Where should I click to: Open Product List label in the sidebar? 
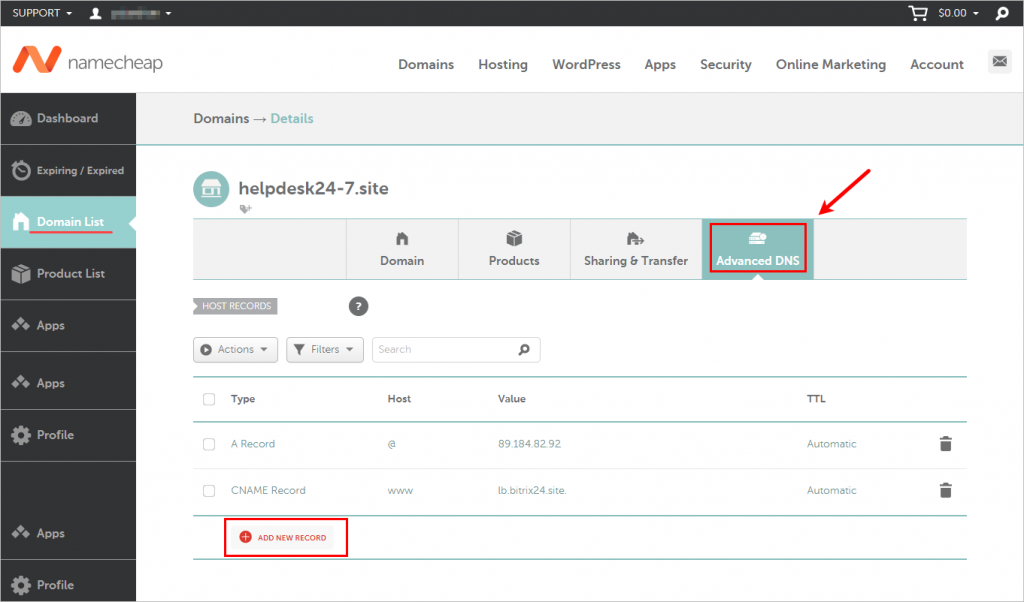point(71,274)
